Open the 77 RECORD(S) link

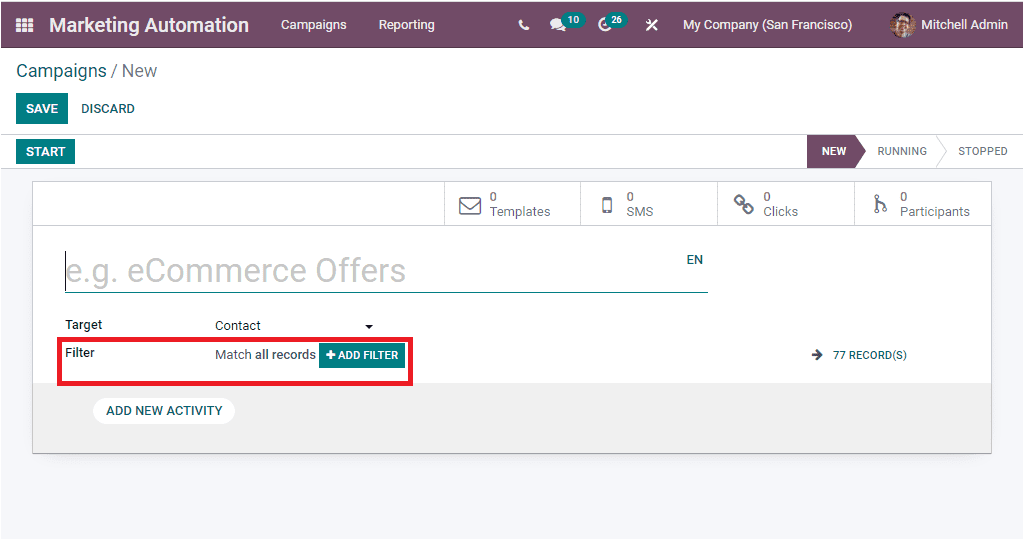[869, 355]
